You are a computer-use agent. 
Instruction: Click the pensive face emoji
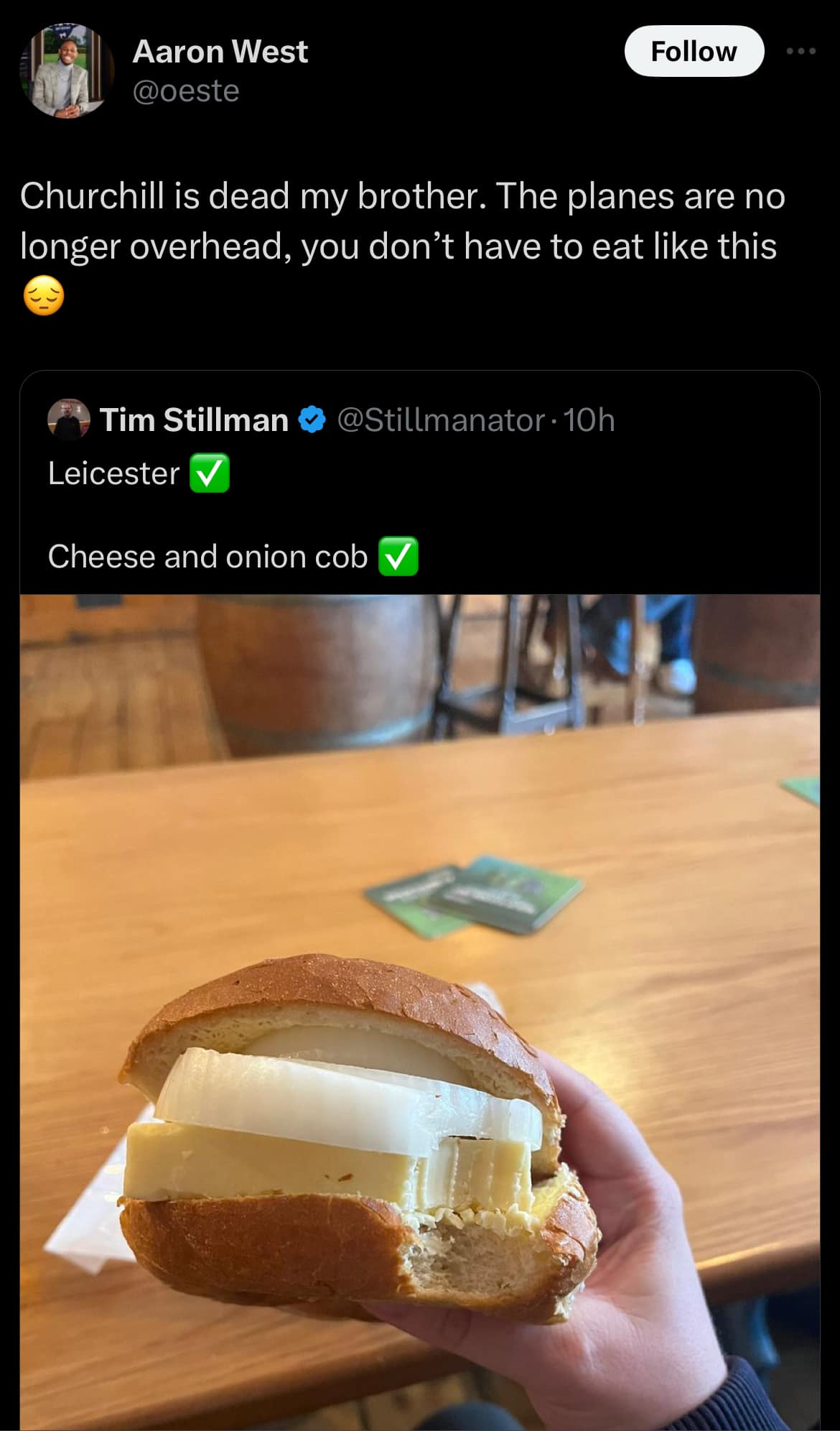point(44,297)
